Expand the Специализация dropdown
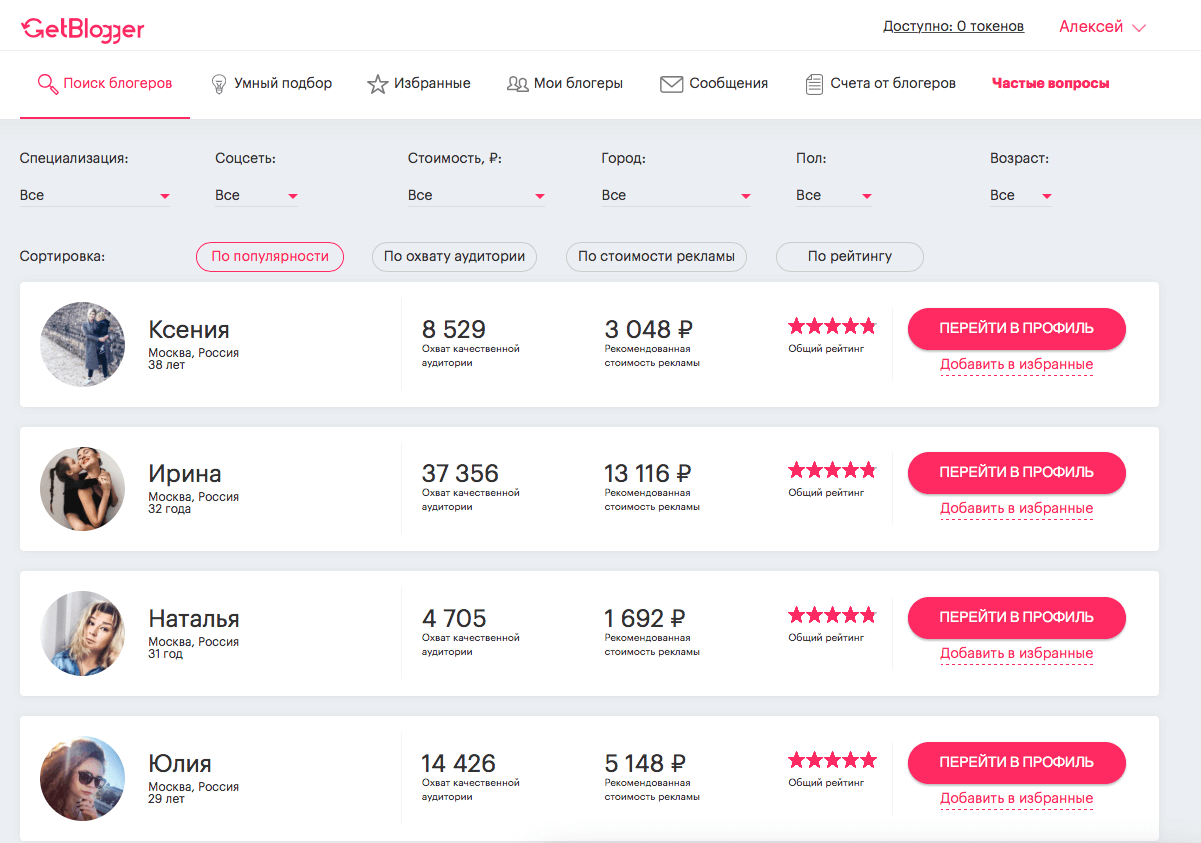The width and height of the screenshot is (1201, 843). (95, 196)
